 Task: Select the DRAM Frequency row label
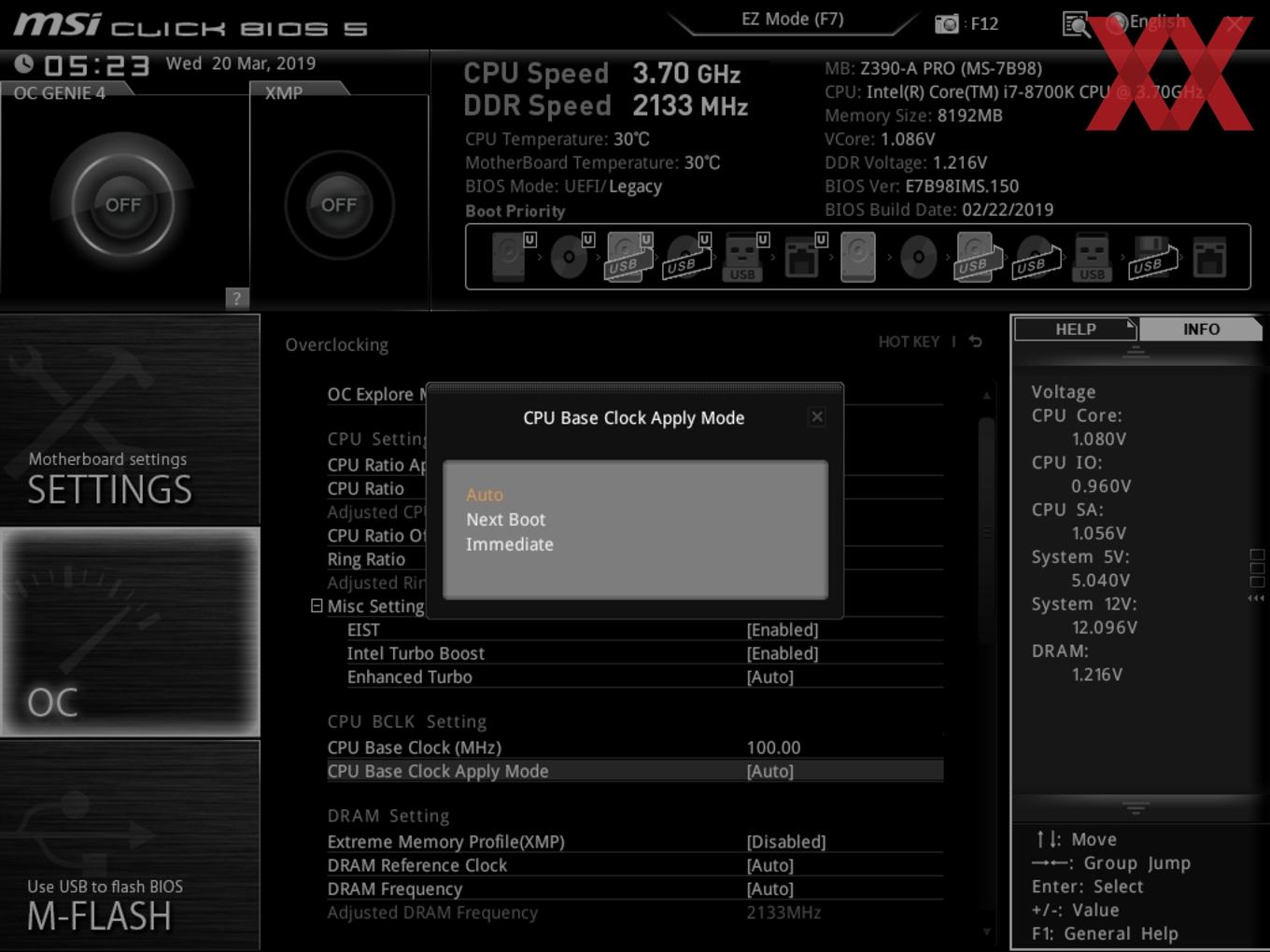coord(394,889)
